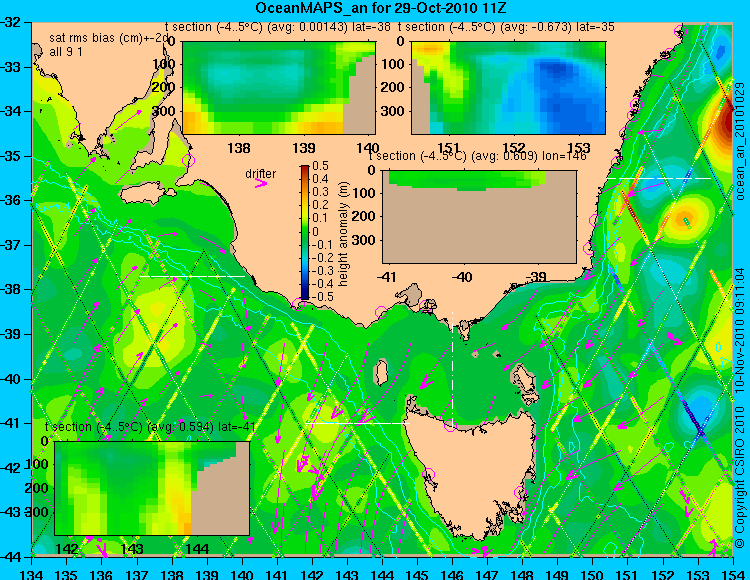This screenshot has width=750, height=580.
Task: Click the 0.5 tick on the color bar
Action: pyautogui.click(x=320, y=166)
